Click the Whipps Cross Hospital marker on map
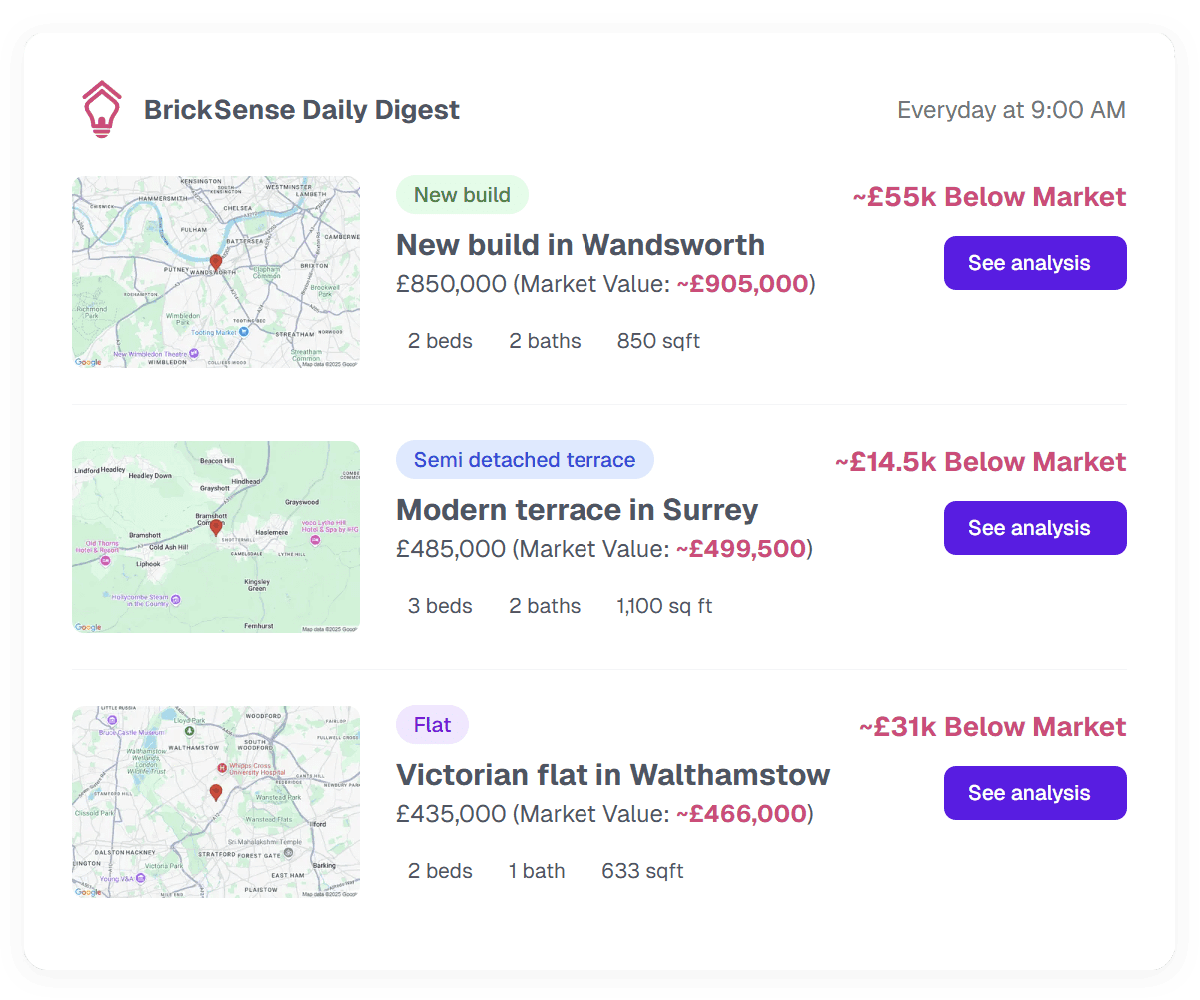The width and height of the screenshot is (1200, 1000). pos(222,768)
